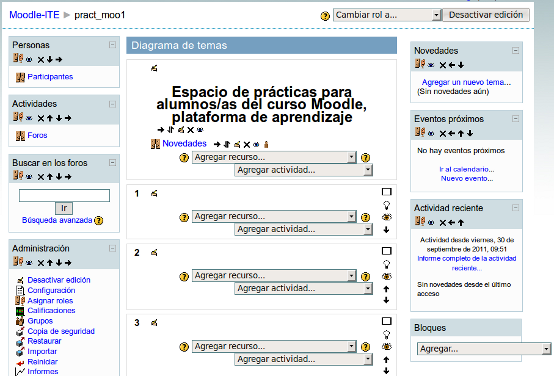Mark topic 1 as current with lightbulb
The width and height of the screenshot is (554, 376).
387,205
